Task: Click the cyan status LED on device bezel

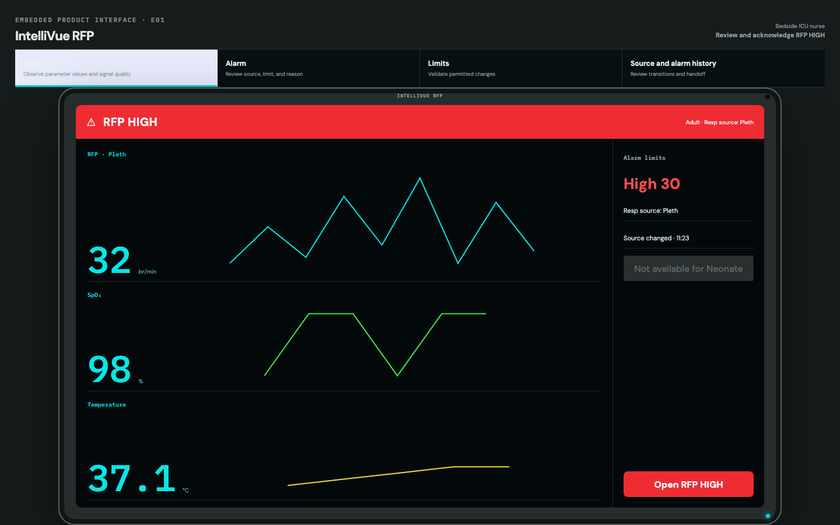Action: pos(768,516)
